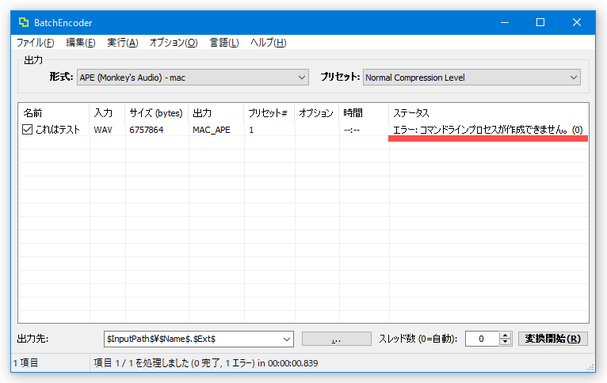This screenshot has width=607, height=383.
Task: Sort list by 入力 column header
Action: [x=107, y=113]
